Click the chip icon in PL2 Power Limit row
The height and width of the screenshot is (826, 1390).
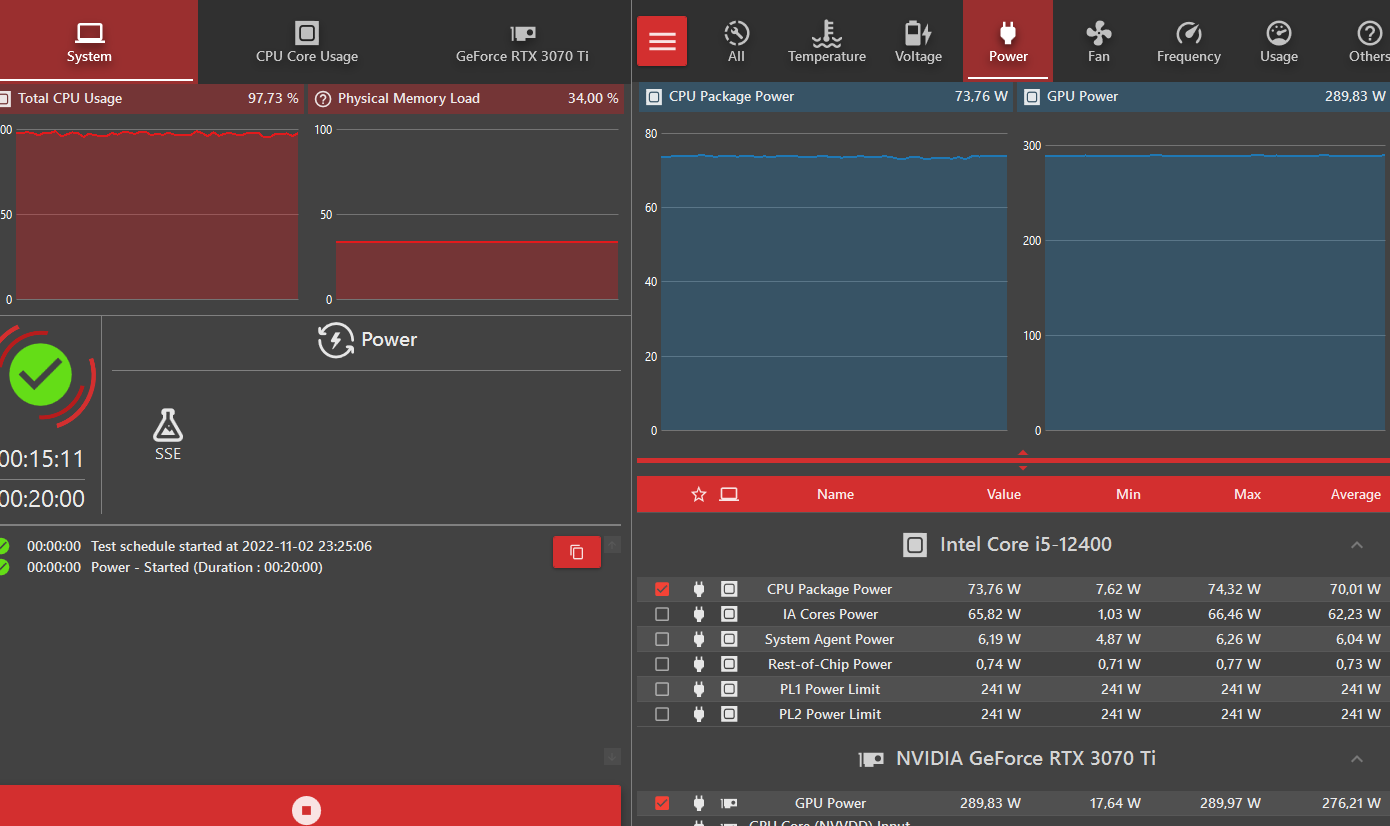click(x=729, y=714)
